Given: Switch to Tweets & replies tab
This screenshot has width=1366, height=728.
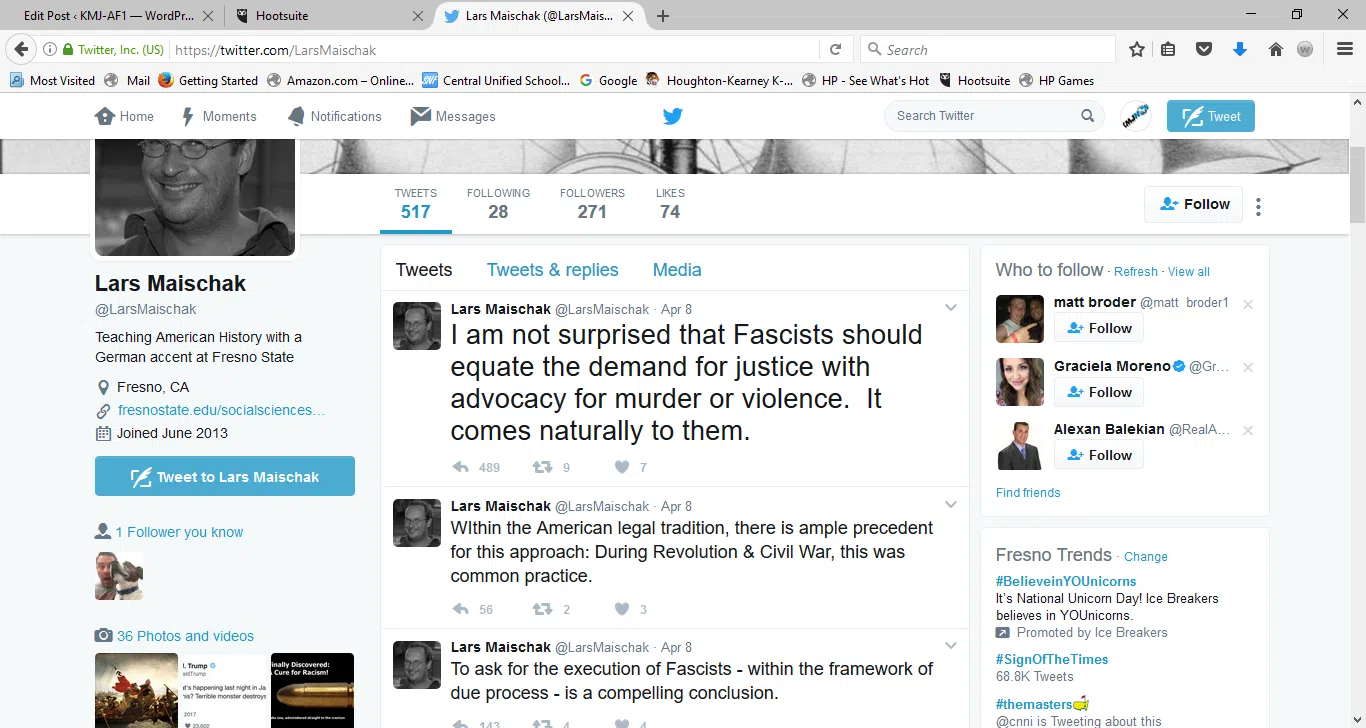Looking at the screenshot, I should pyautogui.click(x=552, y=270).
